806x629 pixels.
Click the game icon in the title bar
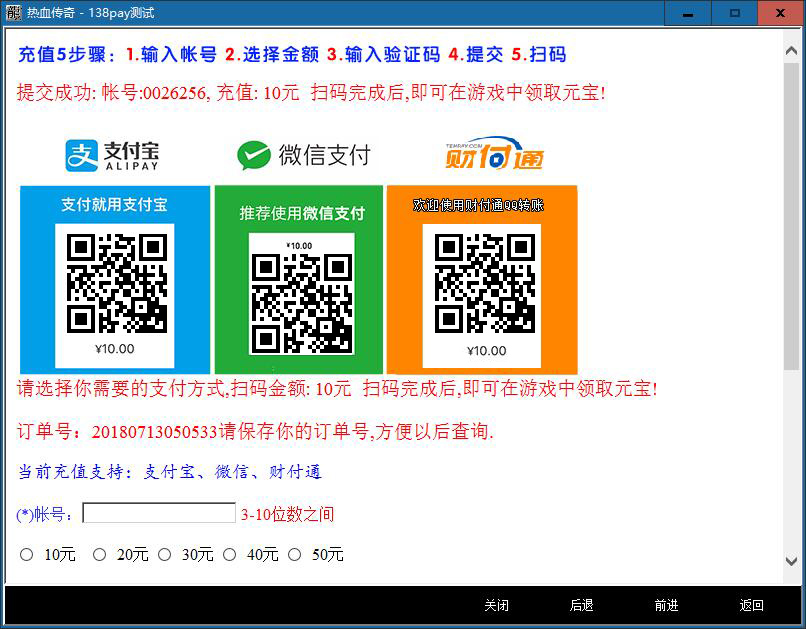pyautogui.click(x=13, y=12)
